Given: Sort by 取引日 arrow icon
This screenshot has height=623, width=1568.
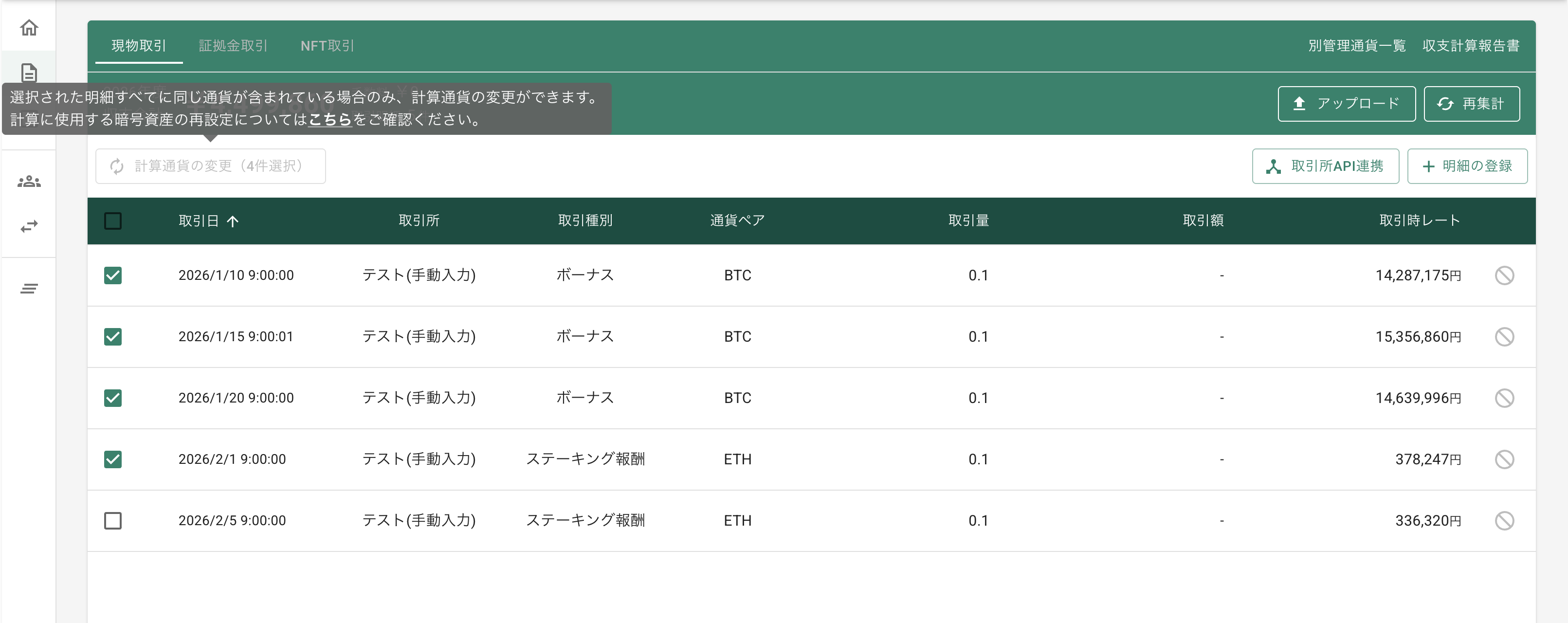Looking at the screenshot, I should [x=233, y=221].
